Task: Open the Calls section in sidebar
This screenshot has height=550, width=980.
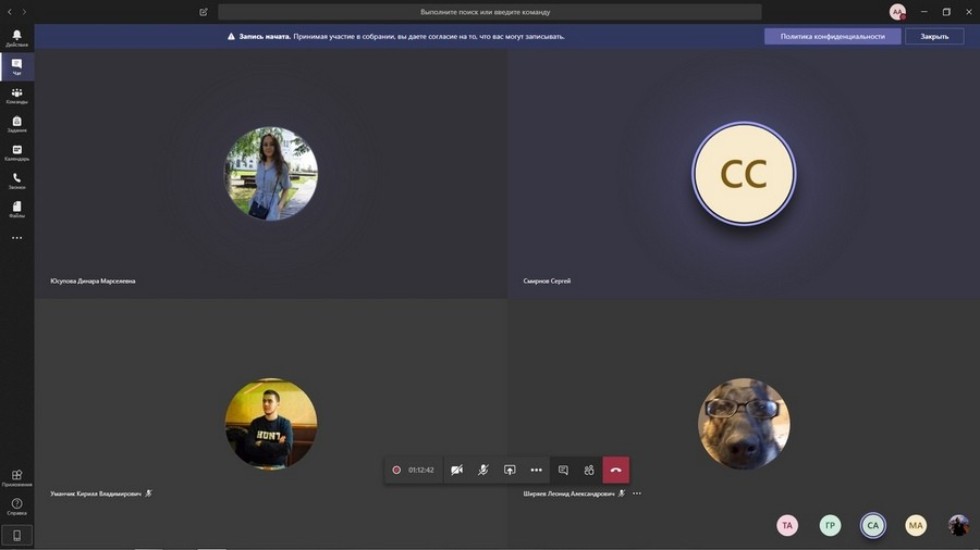Action: [16, 180]
